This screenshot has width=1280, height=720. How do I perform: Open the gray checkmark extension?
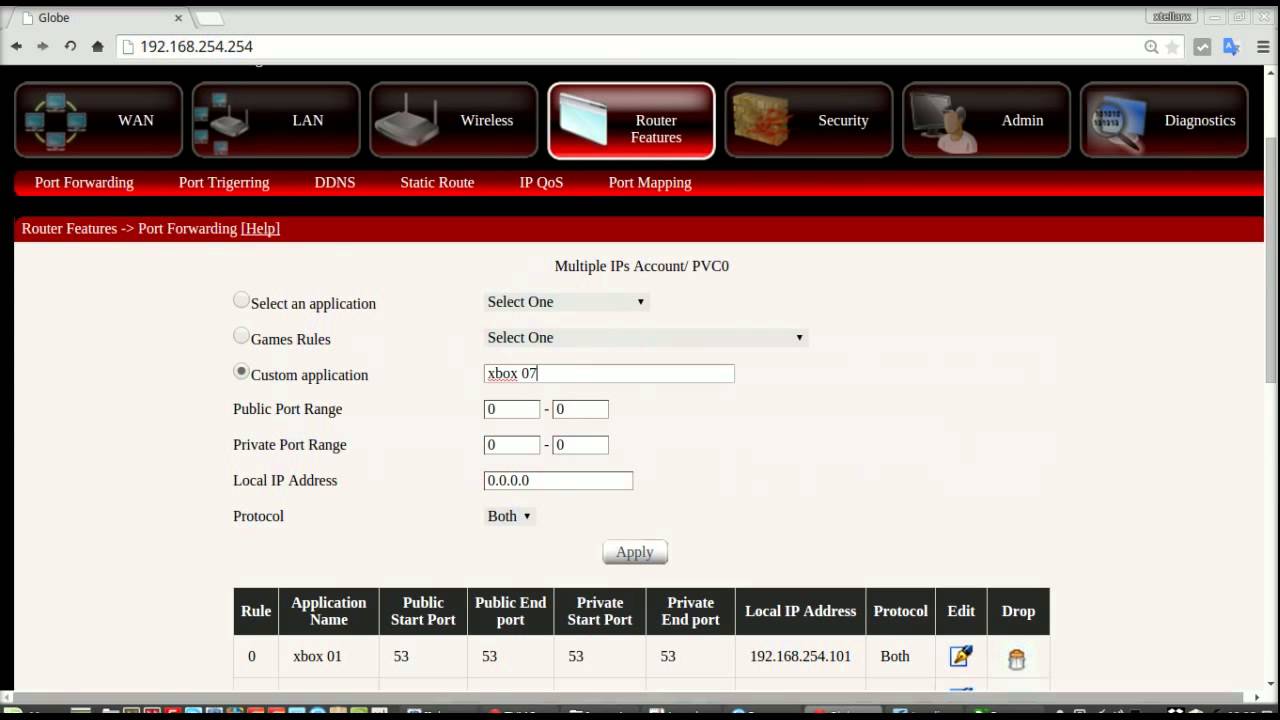[1203, 47]
